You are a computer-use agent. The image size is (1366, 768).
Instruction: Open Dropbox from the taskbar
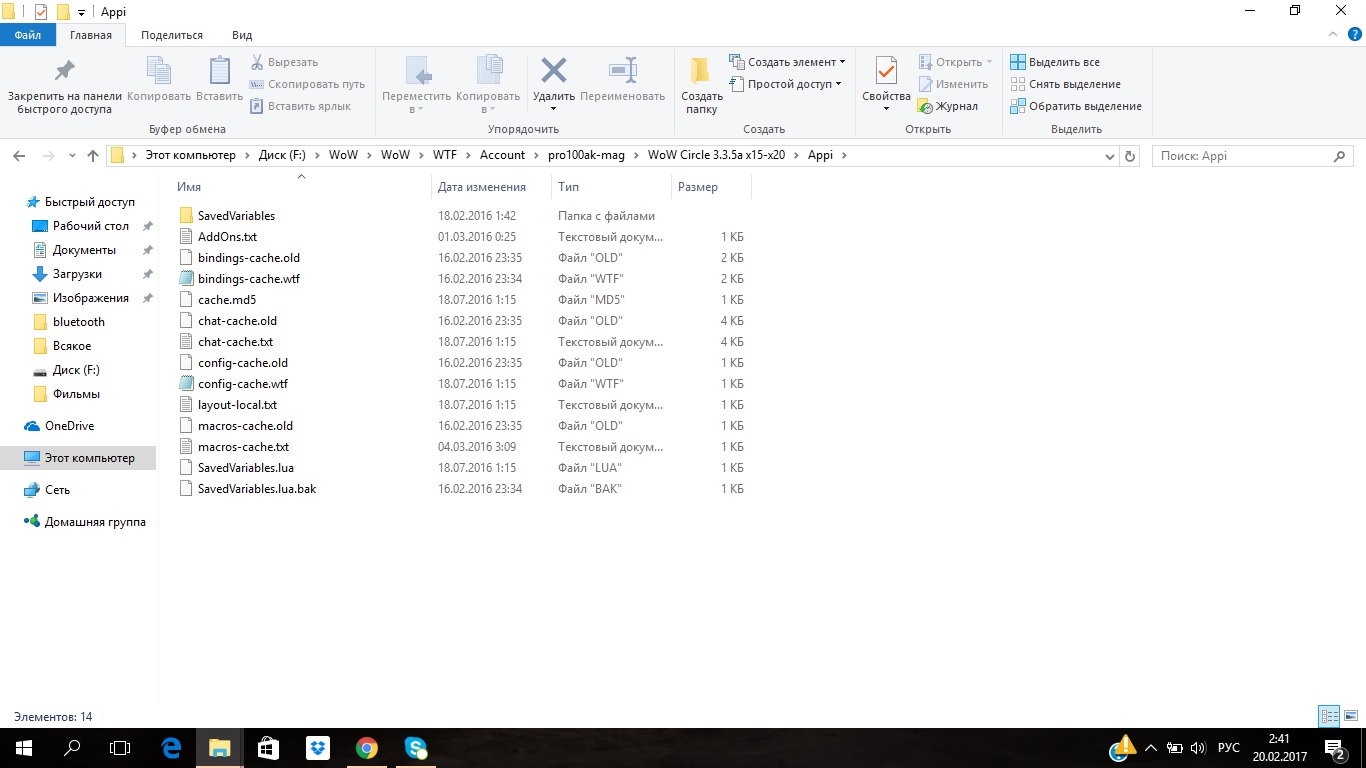[x=318, y=748]
